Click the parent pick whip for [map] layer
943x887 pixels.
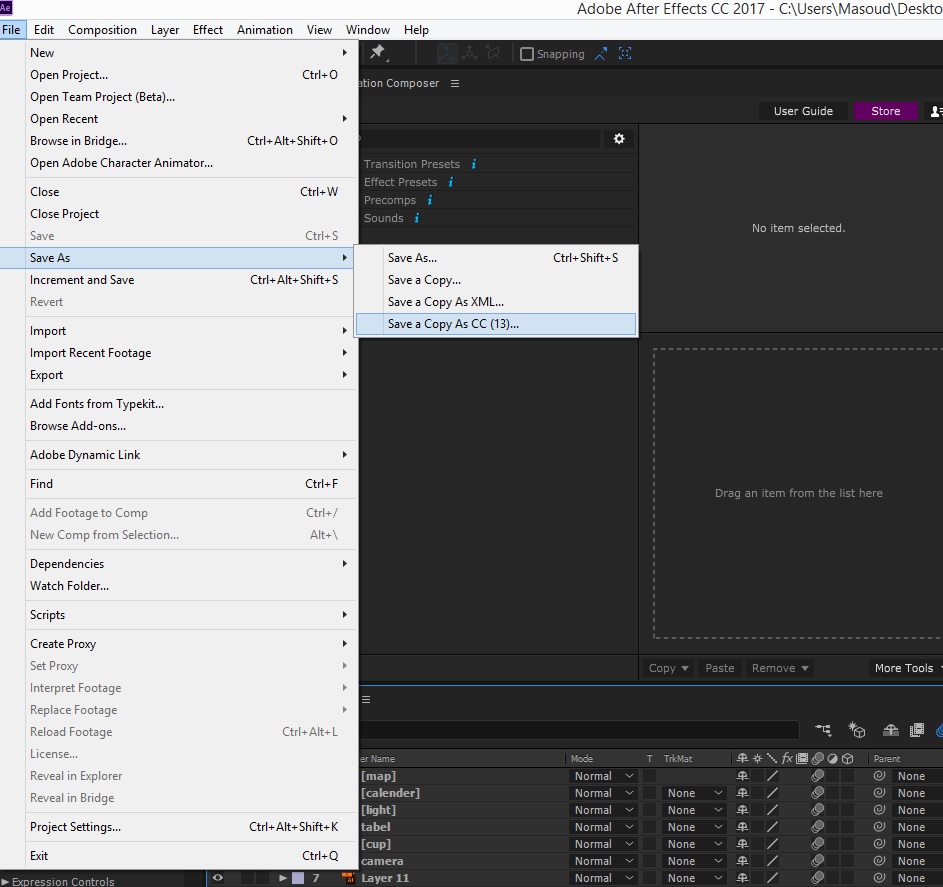879,776
